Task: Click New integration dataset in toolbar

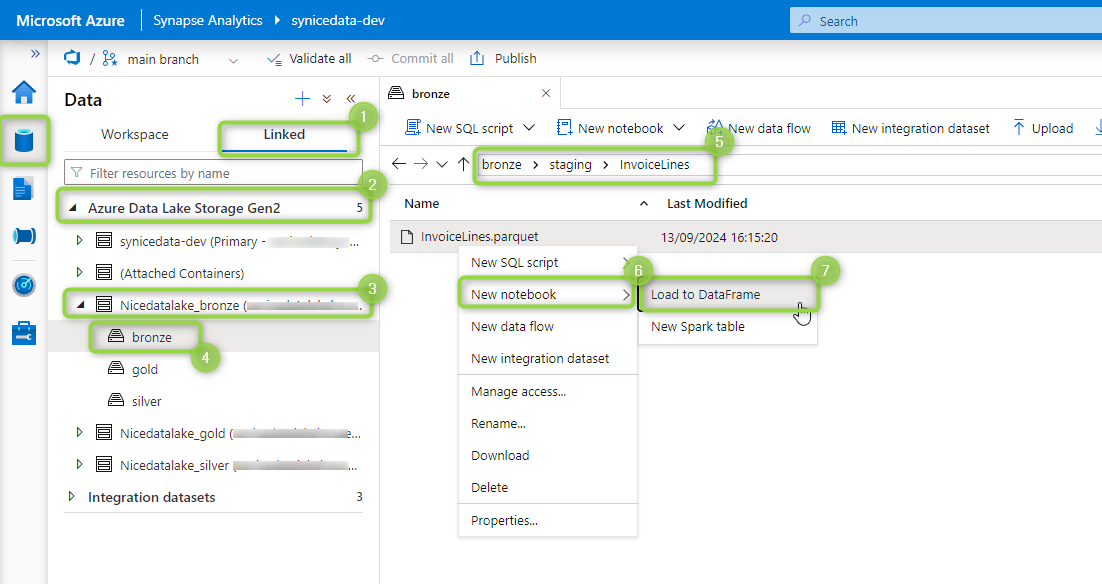Action: coord(910,128)
